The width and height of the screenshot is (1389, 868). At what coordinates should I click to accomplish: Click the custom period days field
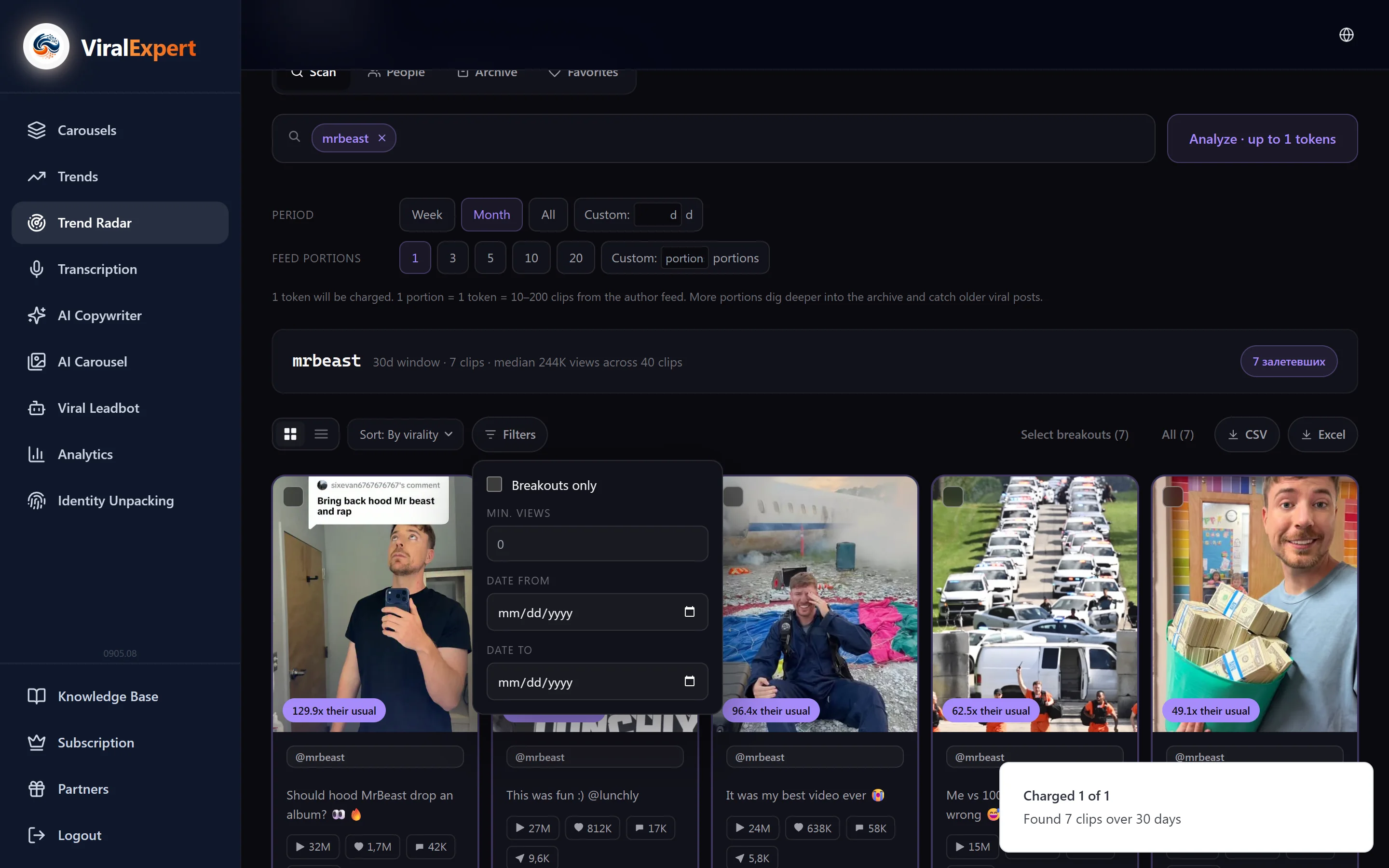pyautogui.click(x=658, y=215)
